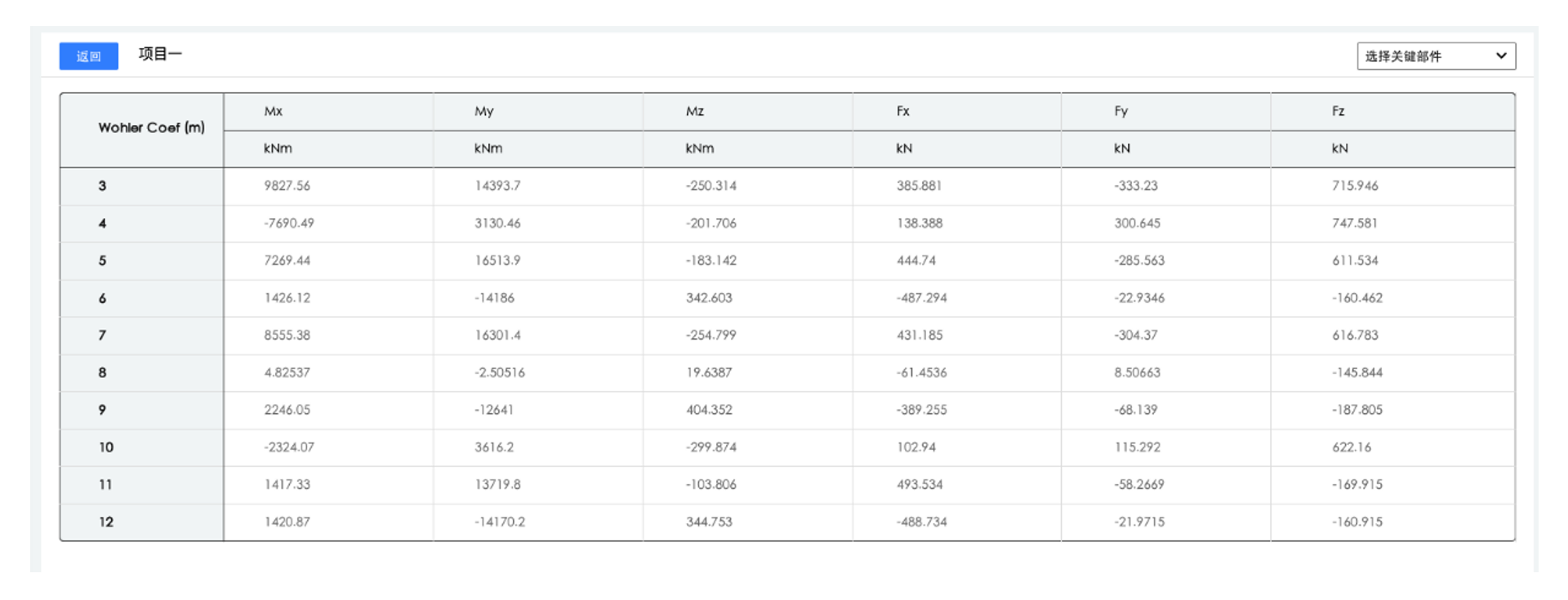Select row with Wohler coefficient 12
Screen dimensions: 1568x600
click(x=106, y=522)
